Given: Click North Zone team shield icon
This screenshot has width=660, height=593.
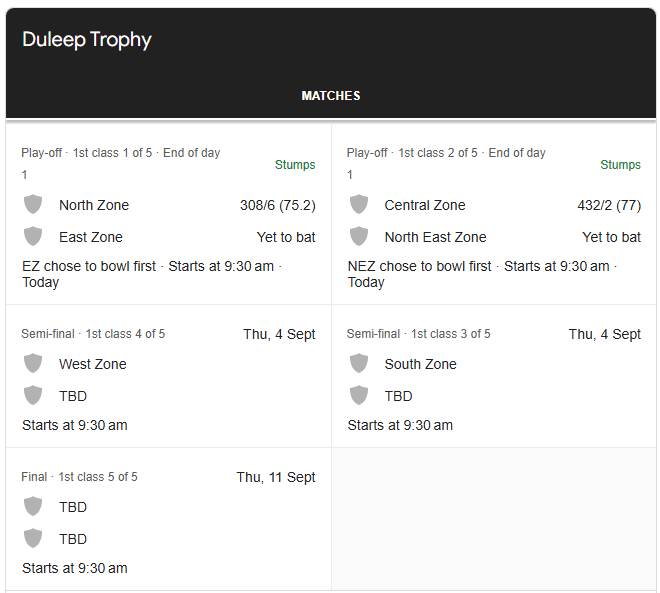Looking at the screenshot, I should tap(33, 205).
